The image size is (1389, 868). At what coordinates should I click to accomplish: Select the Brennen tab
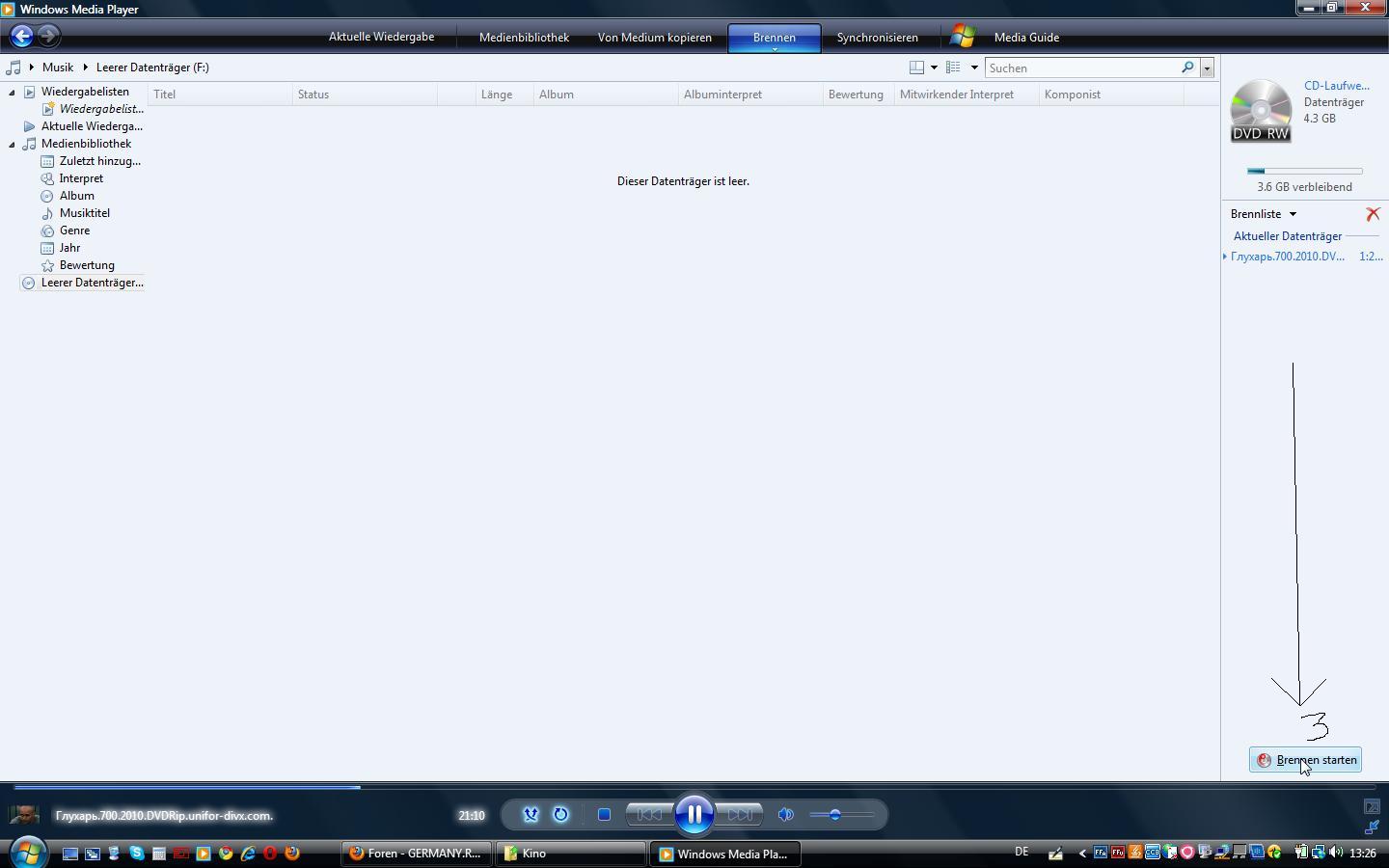point(774,38)
